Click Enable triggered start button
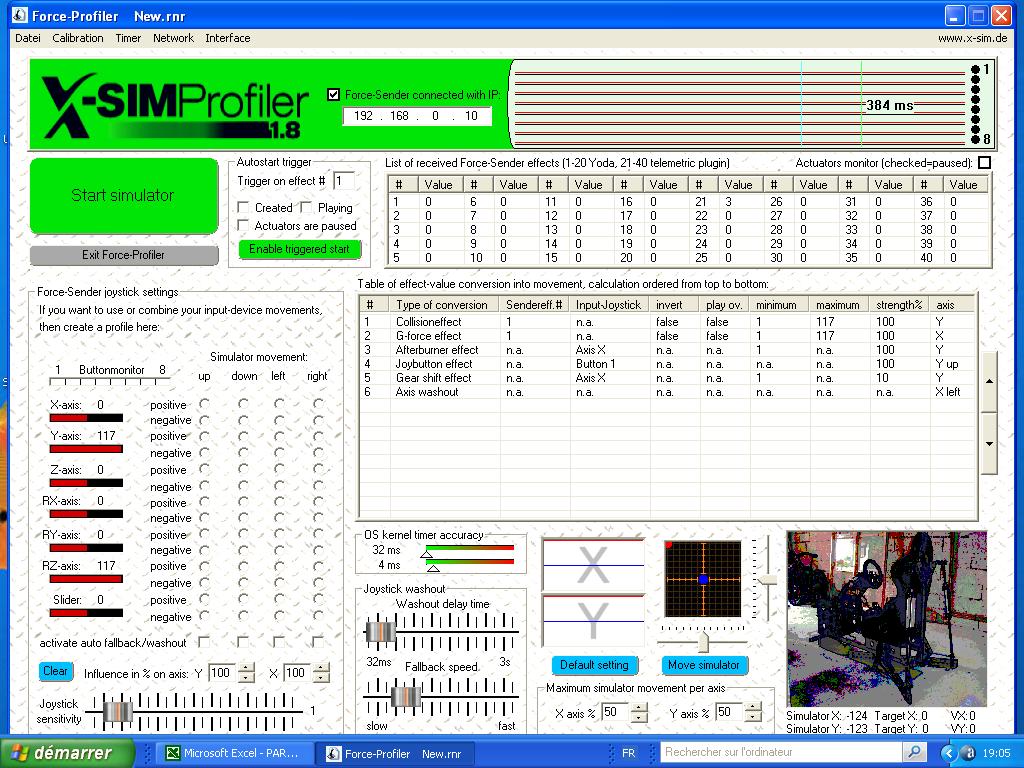The image size is (1024, 768). click(x=299, y=249)
